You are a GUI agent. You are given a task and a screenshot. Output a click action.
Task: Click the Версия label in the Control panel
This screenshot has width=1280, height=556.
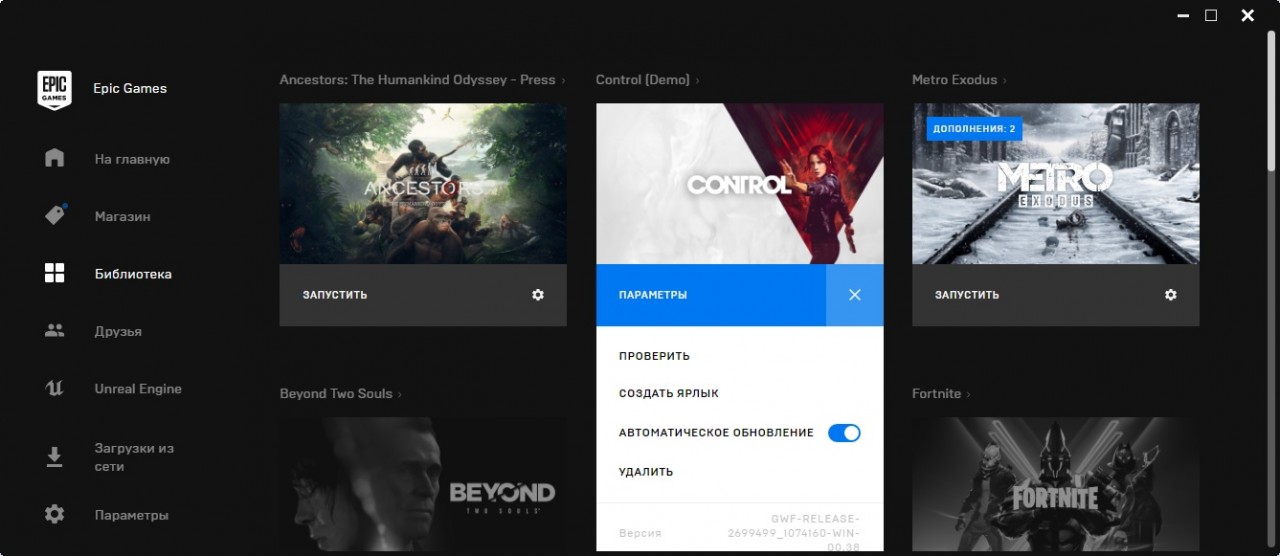tap(640, 534)
